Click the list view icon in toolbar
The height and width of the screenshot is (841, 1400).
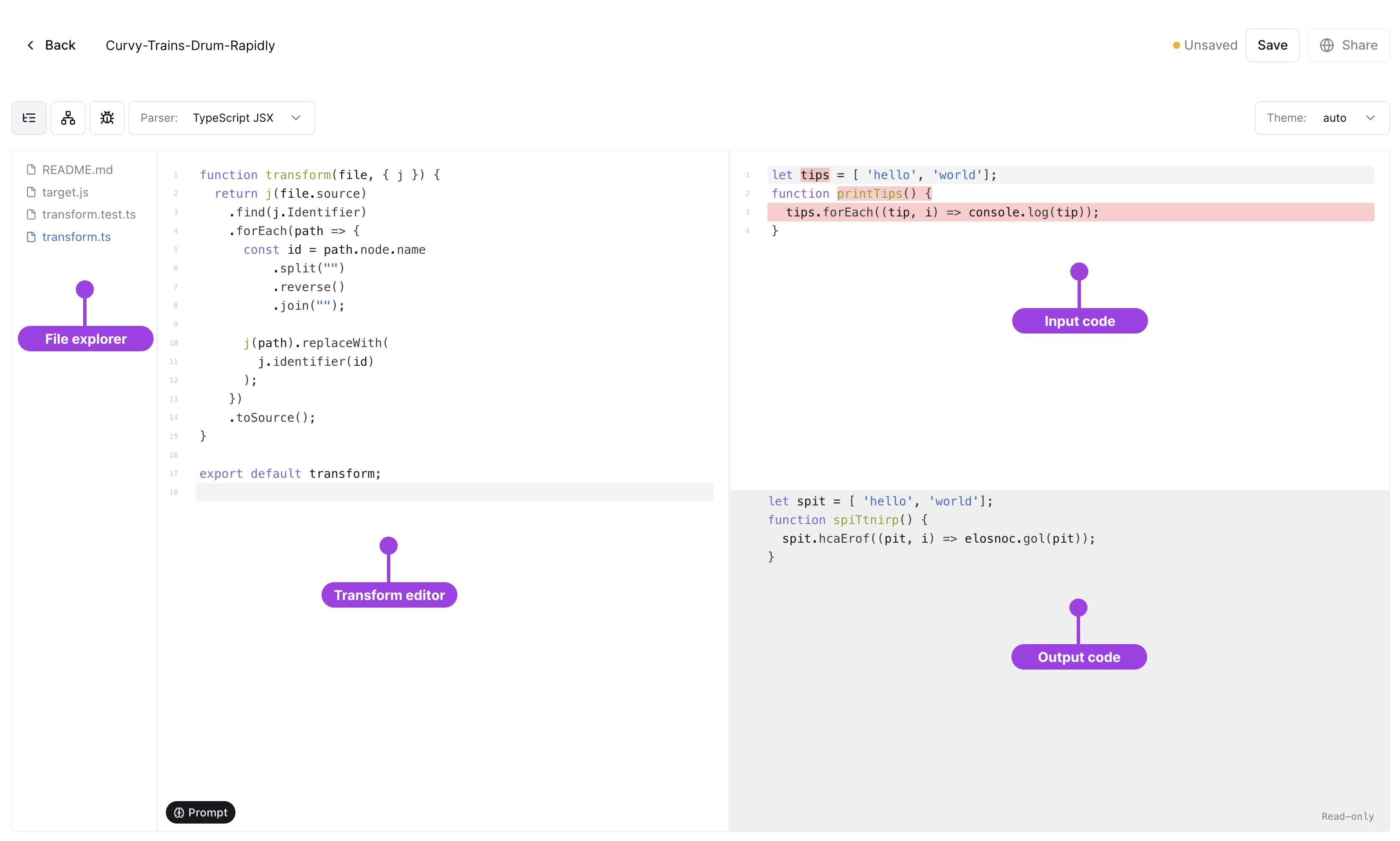(29, 117)
